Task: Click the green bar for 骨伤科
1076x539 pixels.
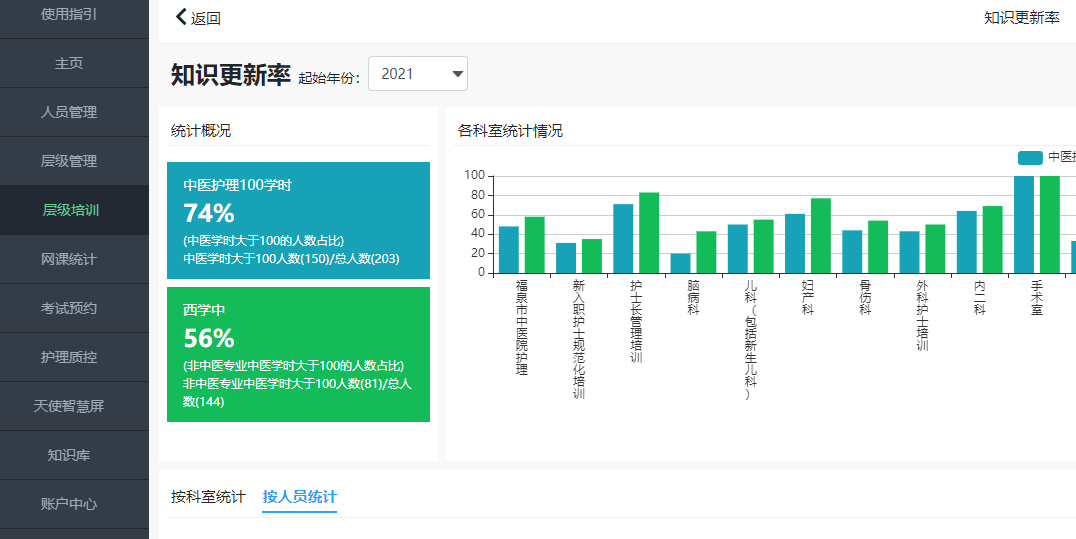Action: coord(878,246)
